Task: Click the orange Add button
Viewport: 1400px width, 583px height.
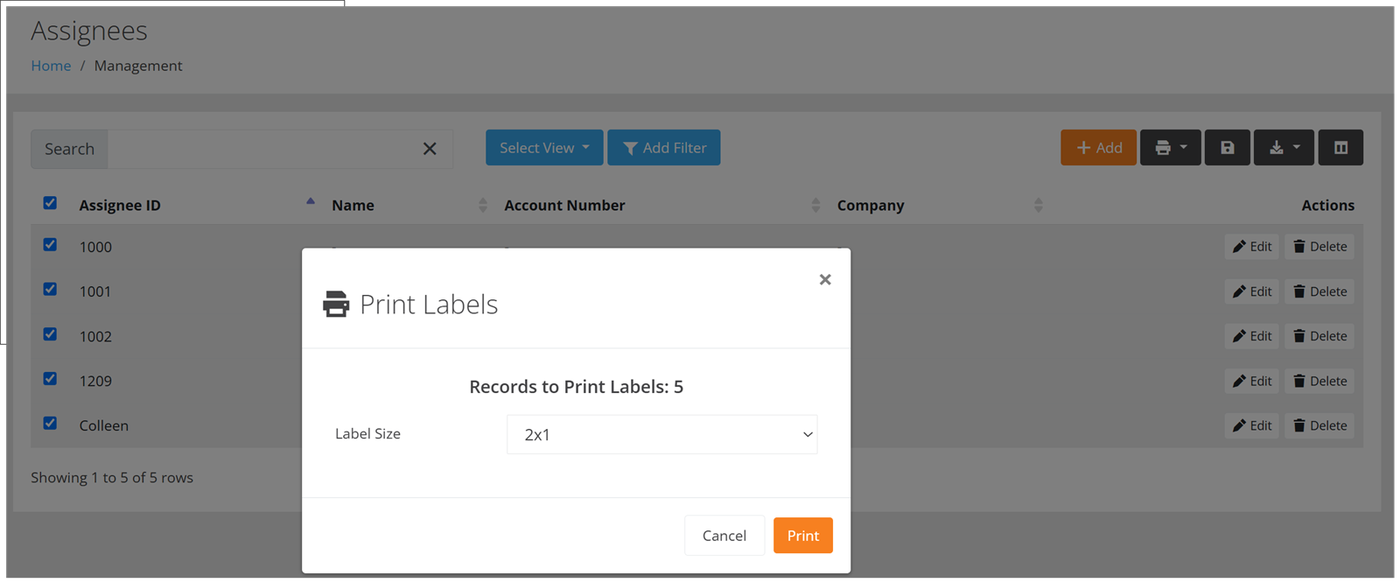Action: click(x=1098, y=148)
